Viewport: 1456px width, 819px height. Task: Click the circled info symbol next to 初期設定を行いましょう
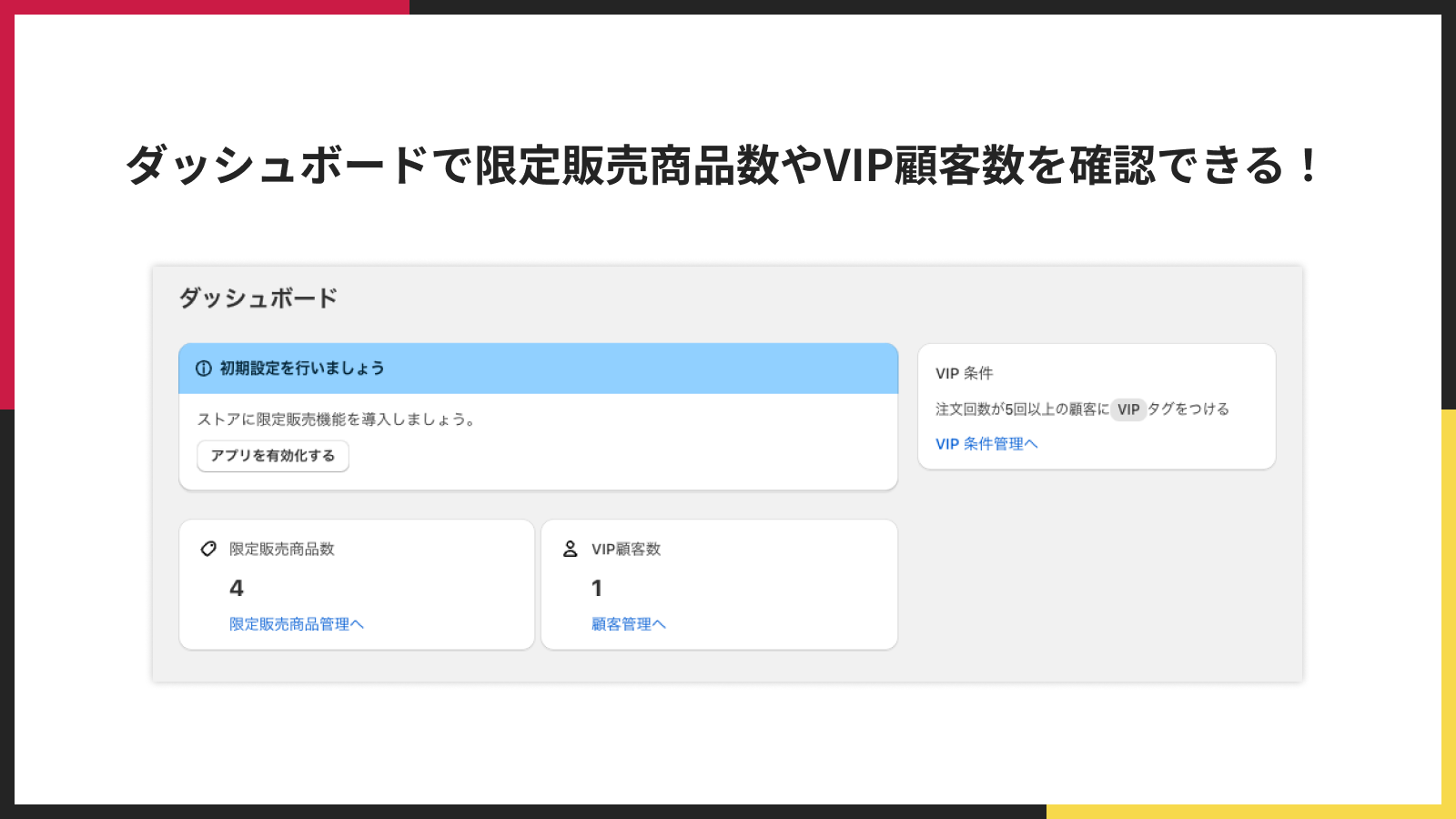coord(202,369)
